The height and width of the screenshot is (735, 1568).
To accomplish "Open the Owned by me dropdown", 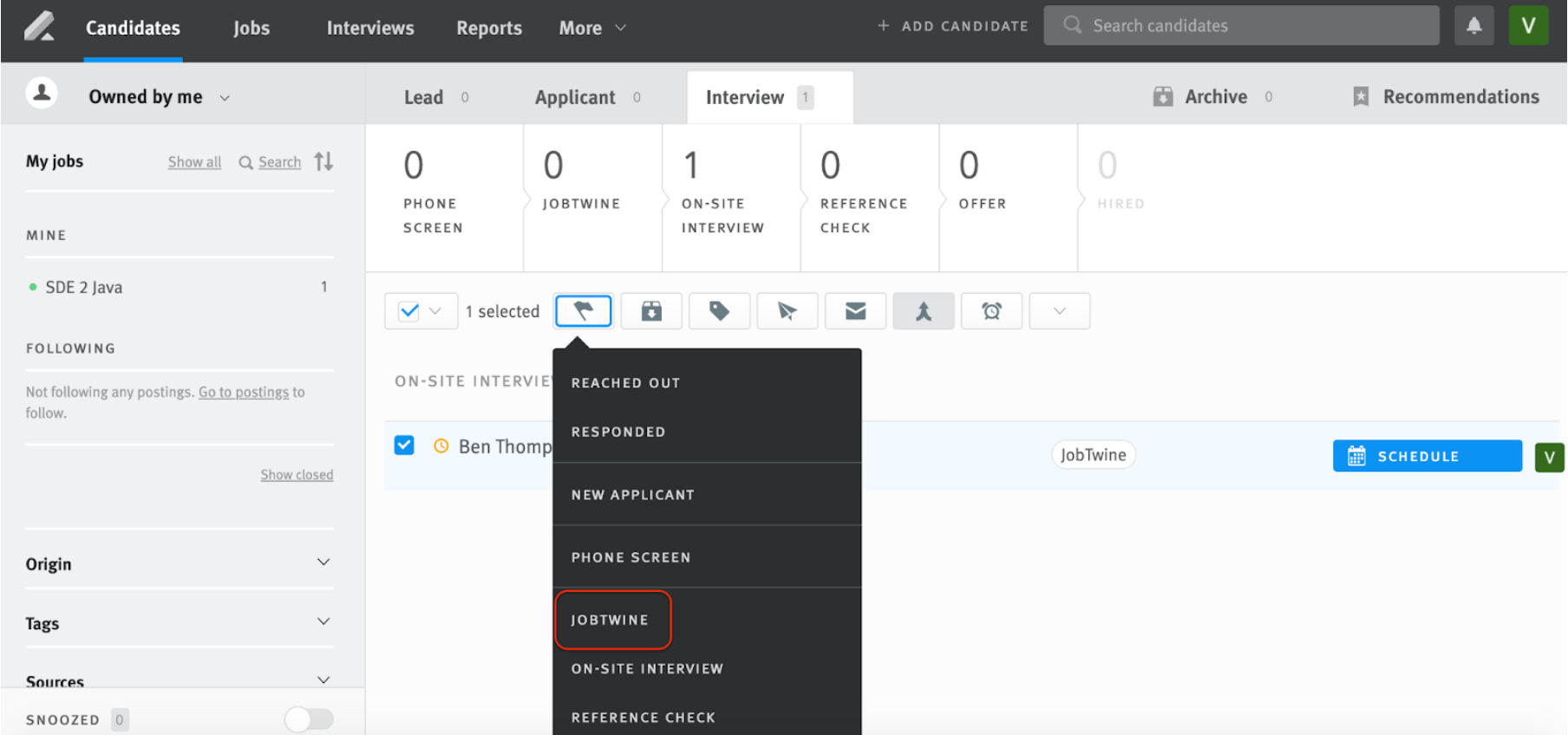I will tap(159, 96).
